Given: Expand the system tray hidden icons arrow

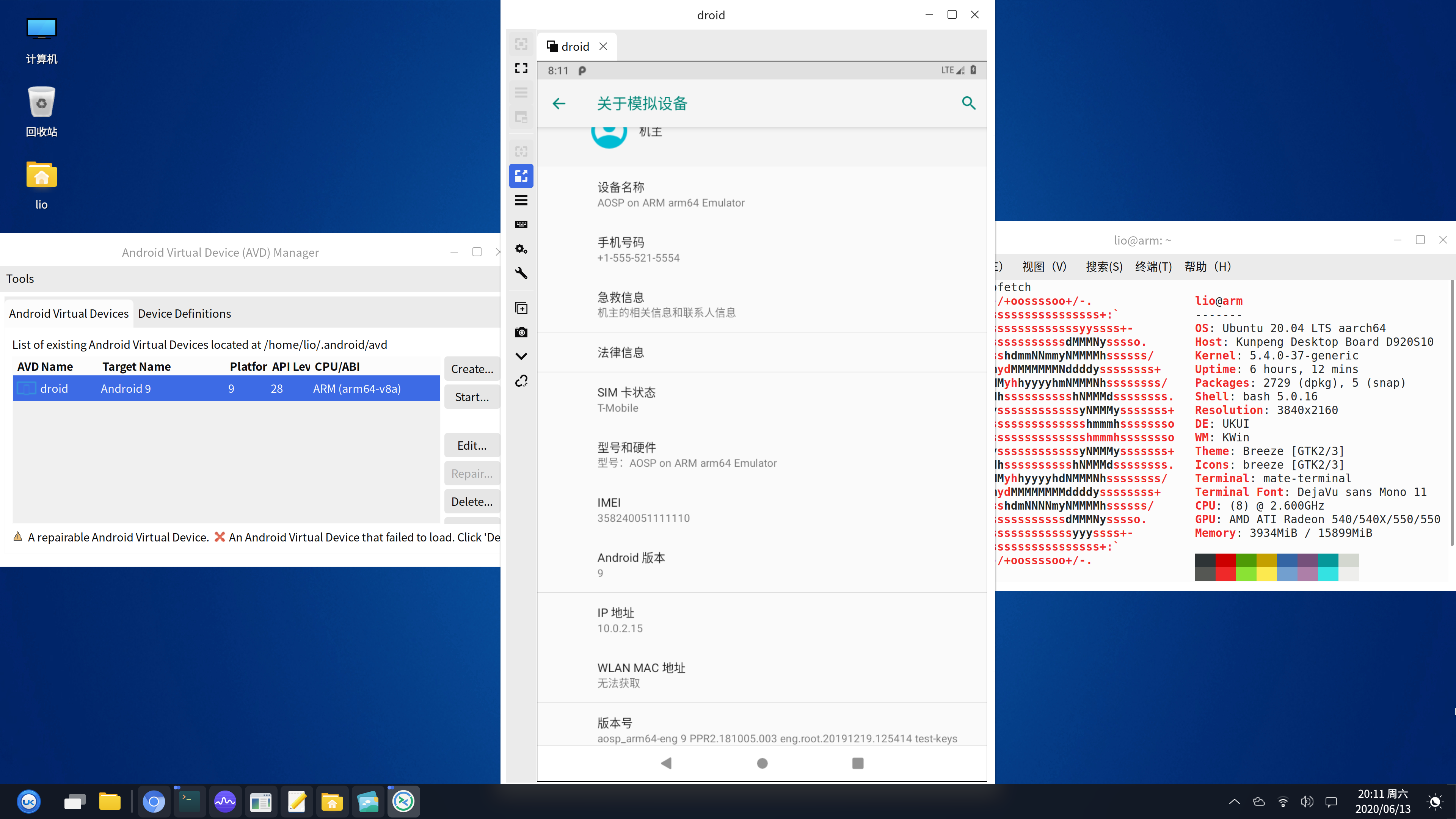Looking at the screenshot, I should coord(1235,802).
